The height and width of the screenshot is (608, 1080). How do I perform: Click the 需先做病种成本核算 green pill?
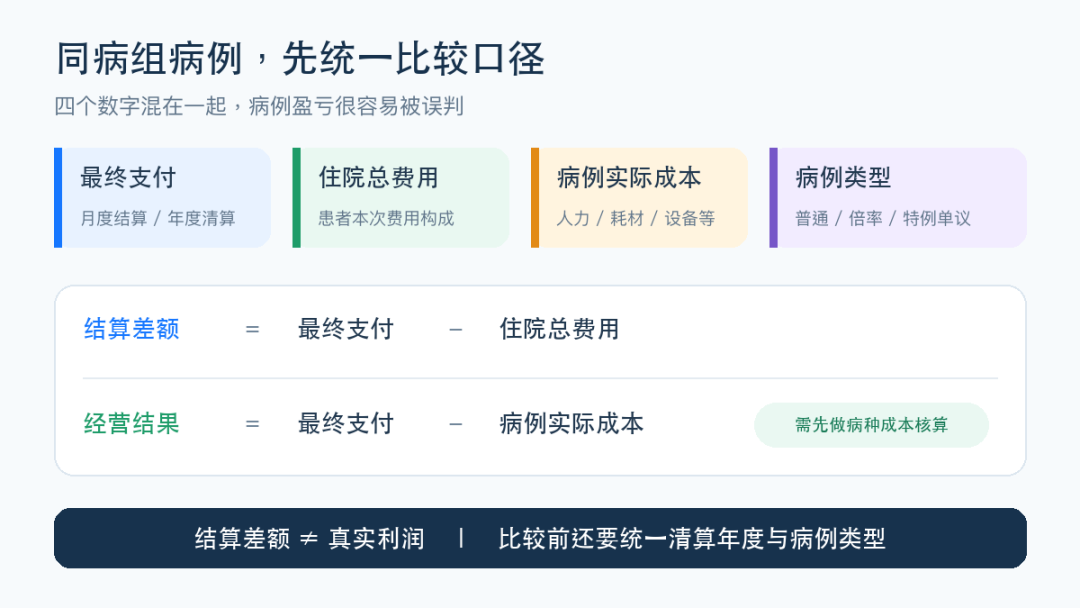point(871,425)
